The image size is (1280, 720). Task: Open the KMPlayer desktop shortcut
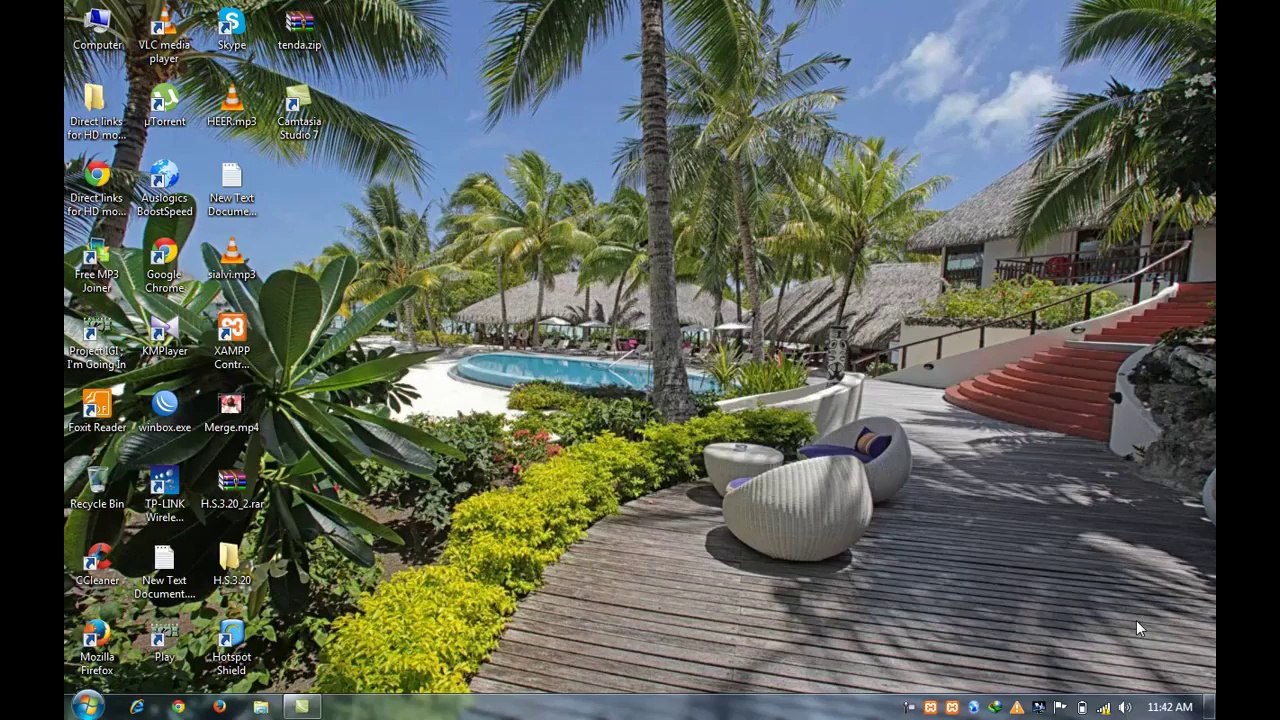tap(164, 336)
